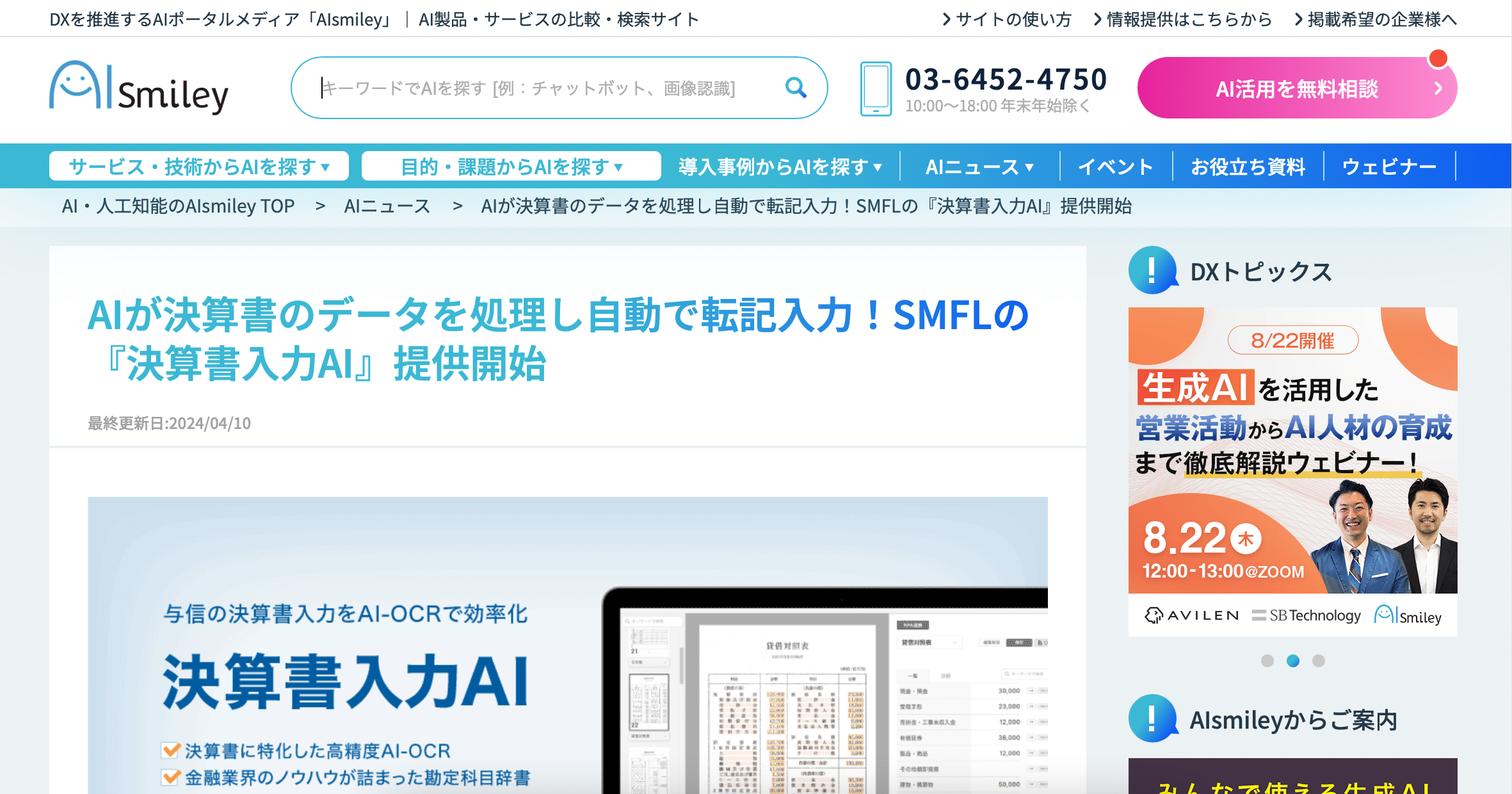Screen dimensions: 1512x794
Task: Click the magnifier search icon
Action: [x=796, y=88]
